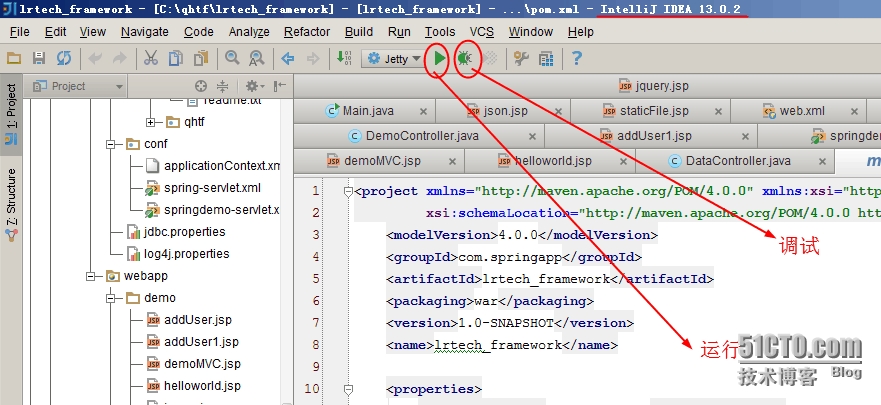
Task: Click the Undo arrow in the toolbar
Action: [95, 58]
